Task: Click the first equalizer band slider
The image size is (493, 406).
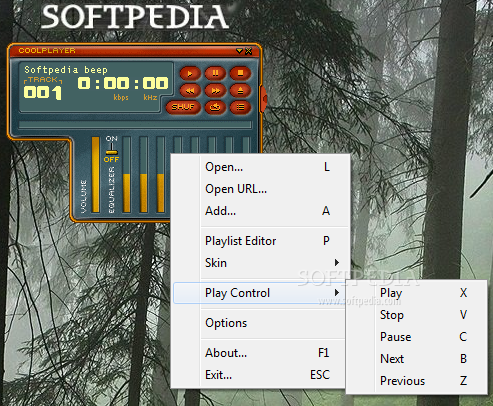Action: tap(127, 174)
